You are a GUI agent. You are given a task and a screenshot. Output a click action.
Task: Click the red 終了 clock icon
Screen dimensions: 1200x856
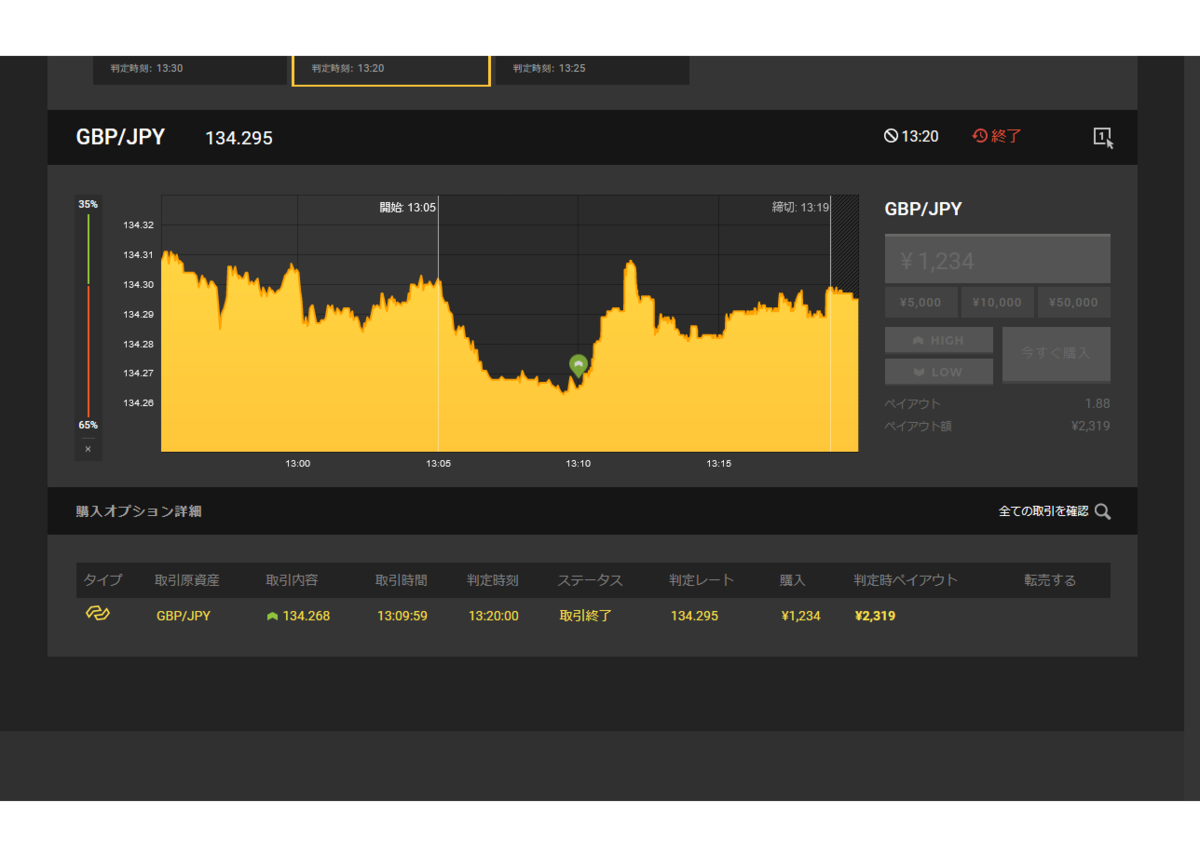pos(980,136)
